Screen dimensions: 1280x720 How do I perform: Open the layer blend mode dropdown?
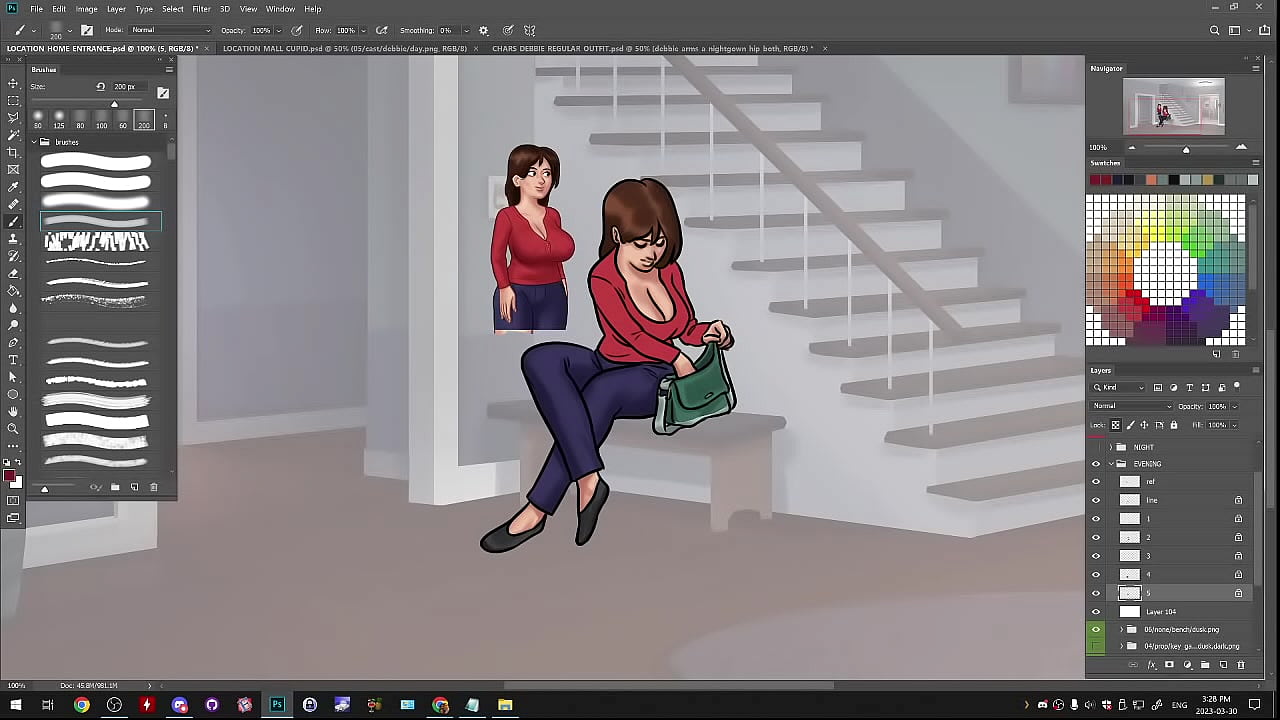coord(1132,406)
